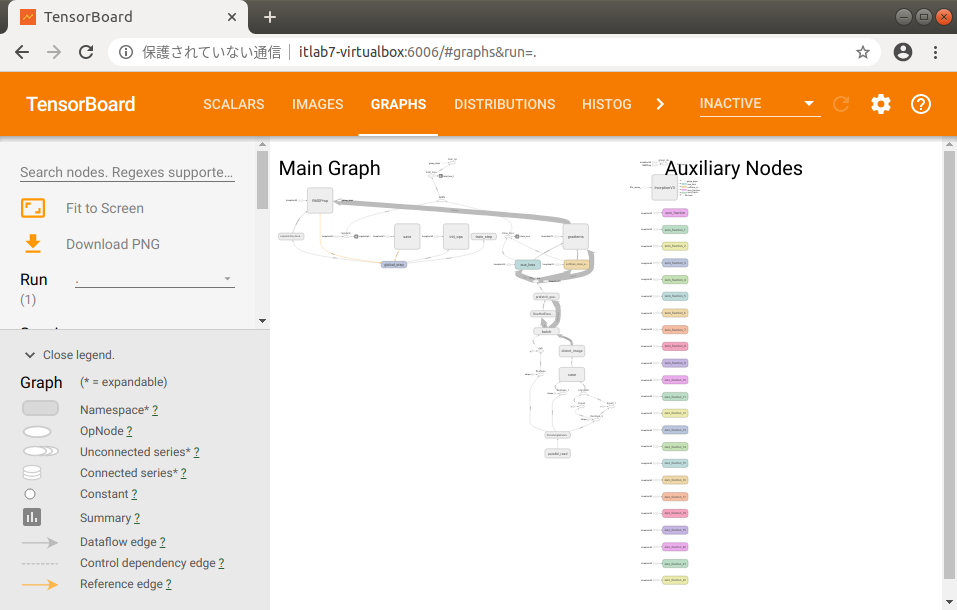Select the pink zero_fraction auxiliary node
Screen dimensions: 957x610
(x=675, y=212)
